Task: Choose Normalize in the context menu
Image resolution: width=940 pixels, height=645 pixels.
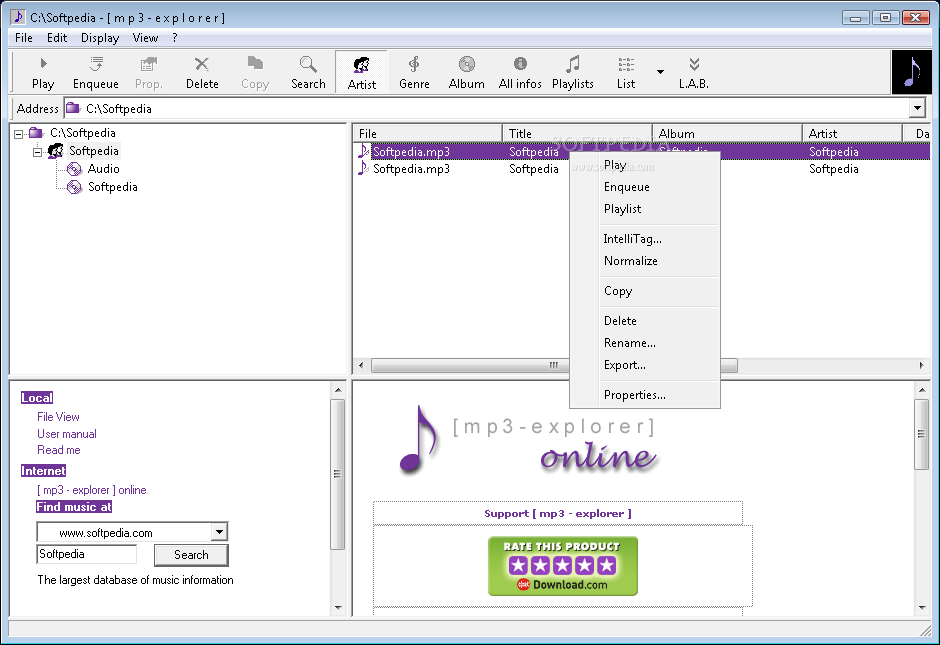Action: tap(645, 261)
